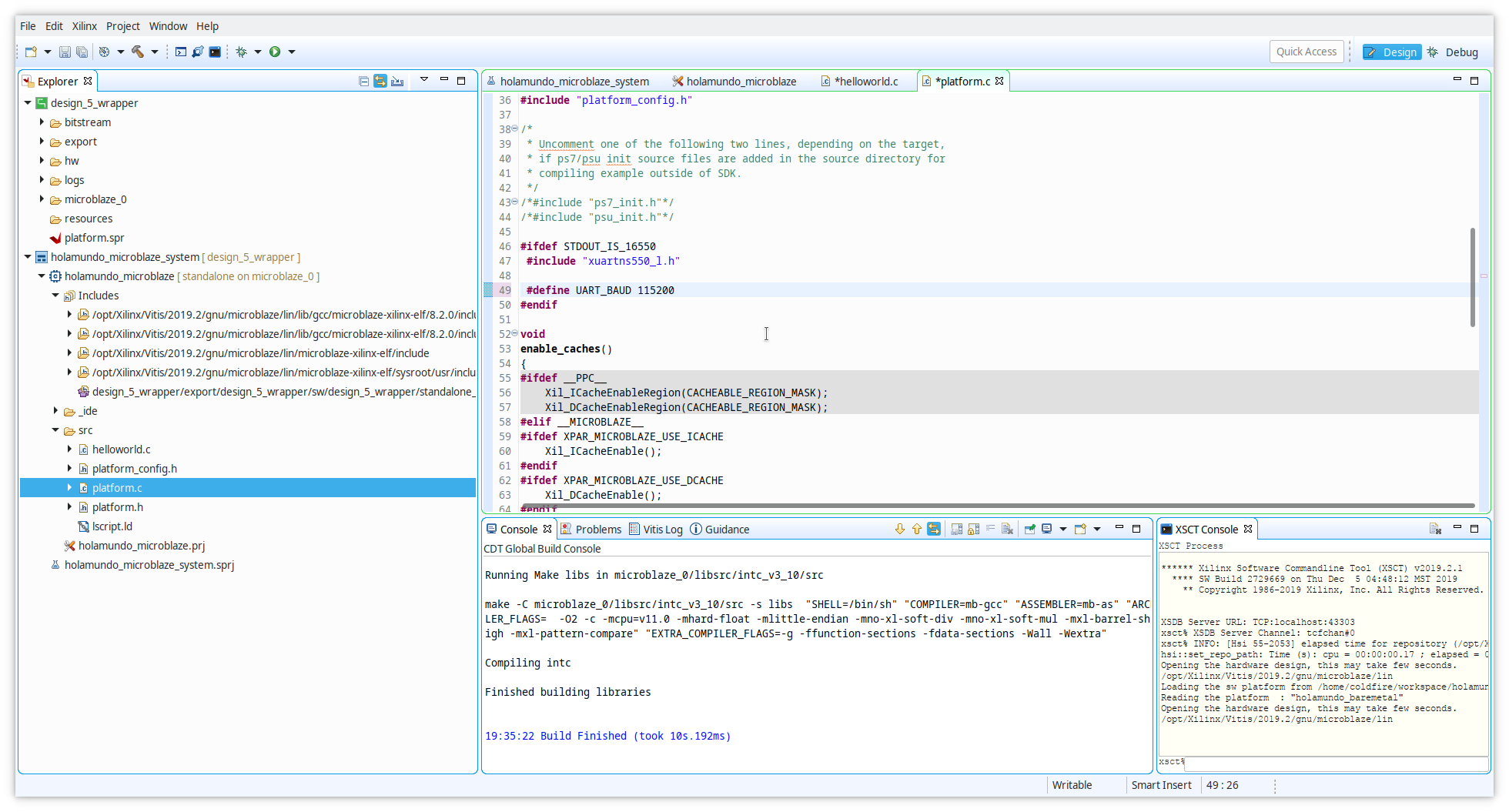This screenshot has height=812, width=1509.
Task: Collapse the Includes node
Action: 55,296
